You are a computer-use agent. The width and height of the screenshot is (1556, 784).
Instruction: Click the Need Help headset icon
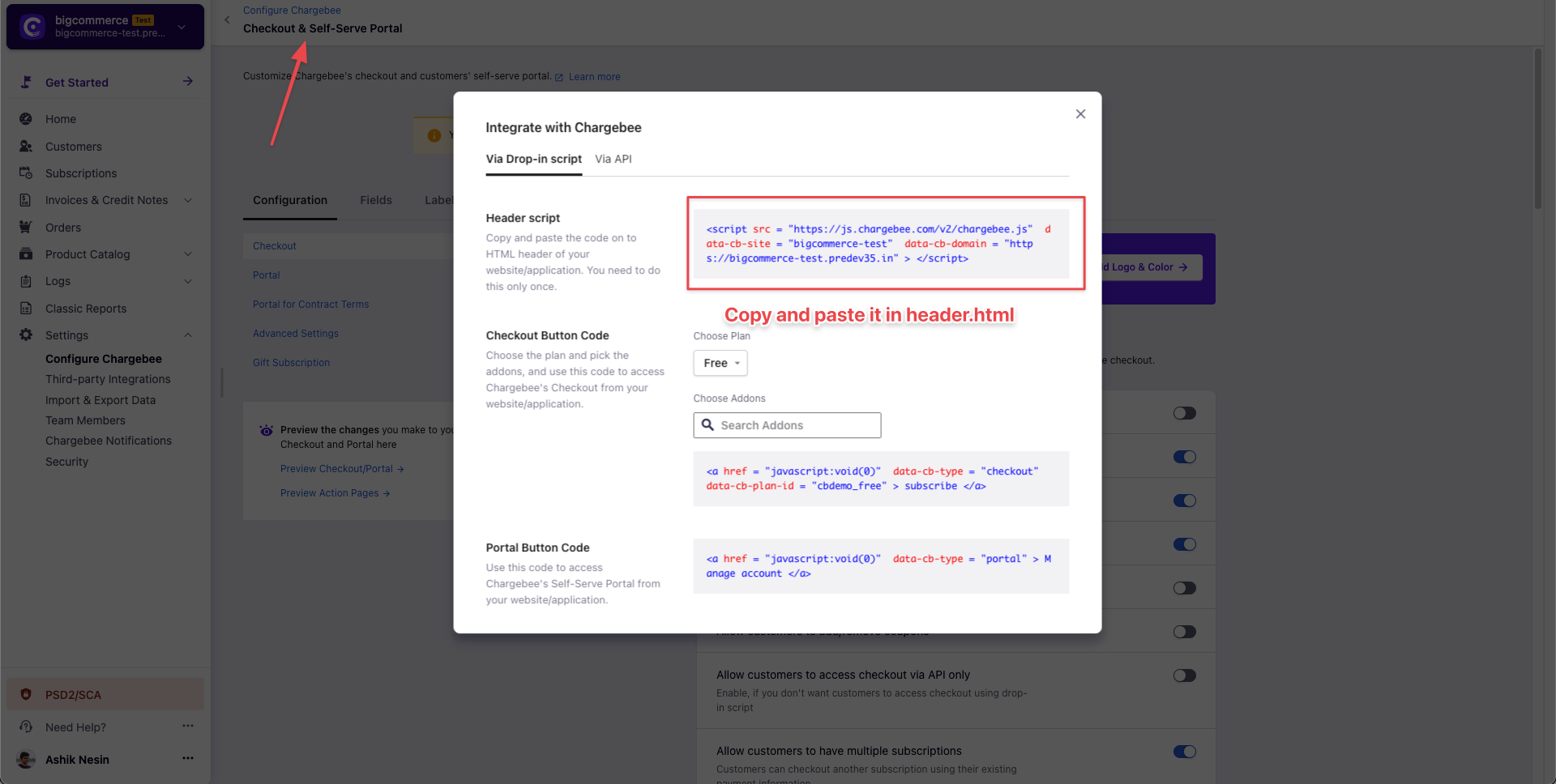coord(26,727)
